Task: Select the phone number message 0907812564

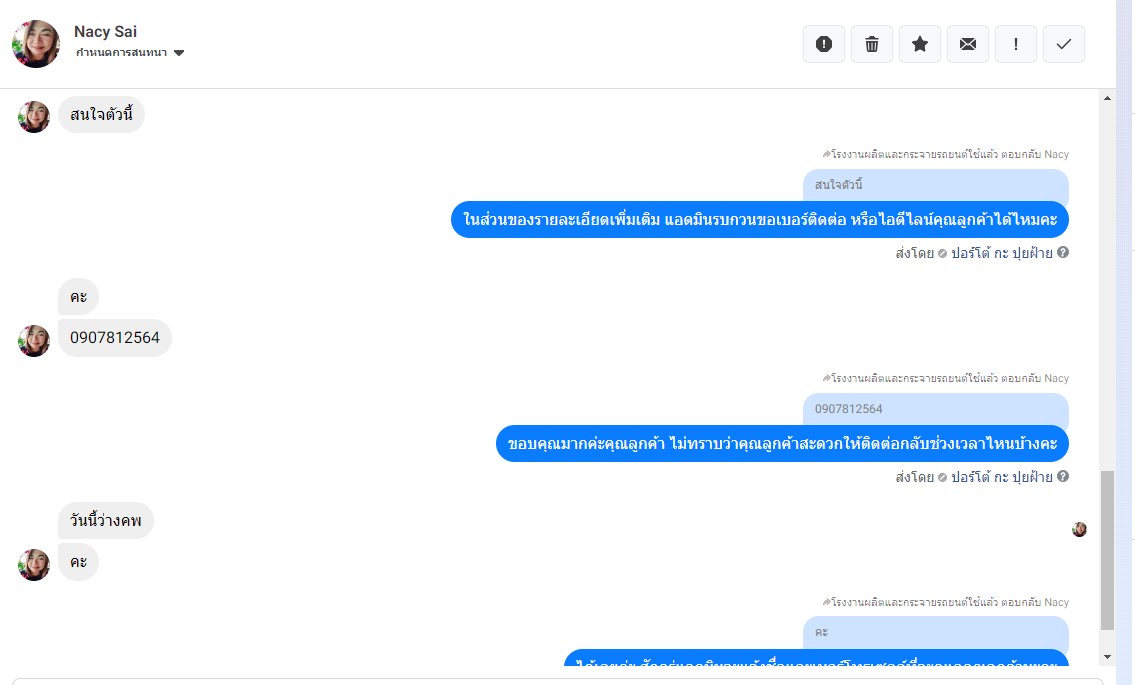Action: [114, 337]
